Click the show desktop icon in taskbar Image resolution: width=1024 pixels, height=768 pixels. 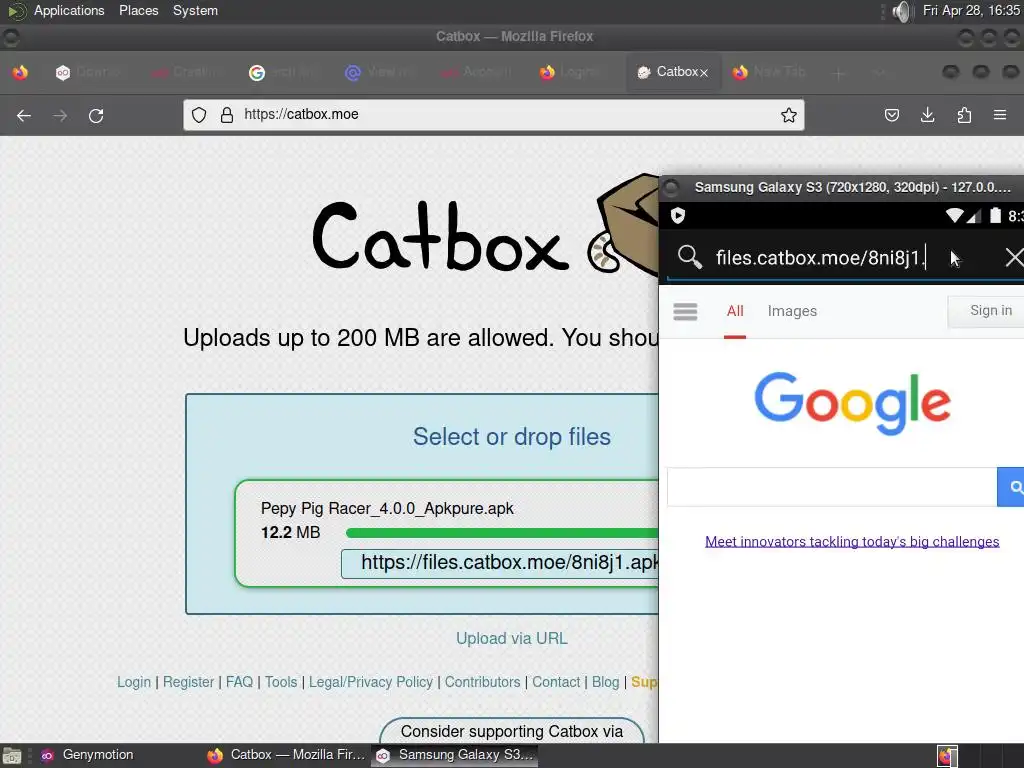pyautogui.click(x=12, y=756)
